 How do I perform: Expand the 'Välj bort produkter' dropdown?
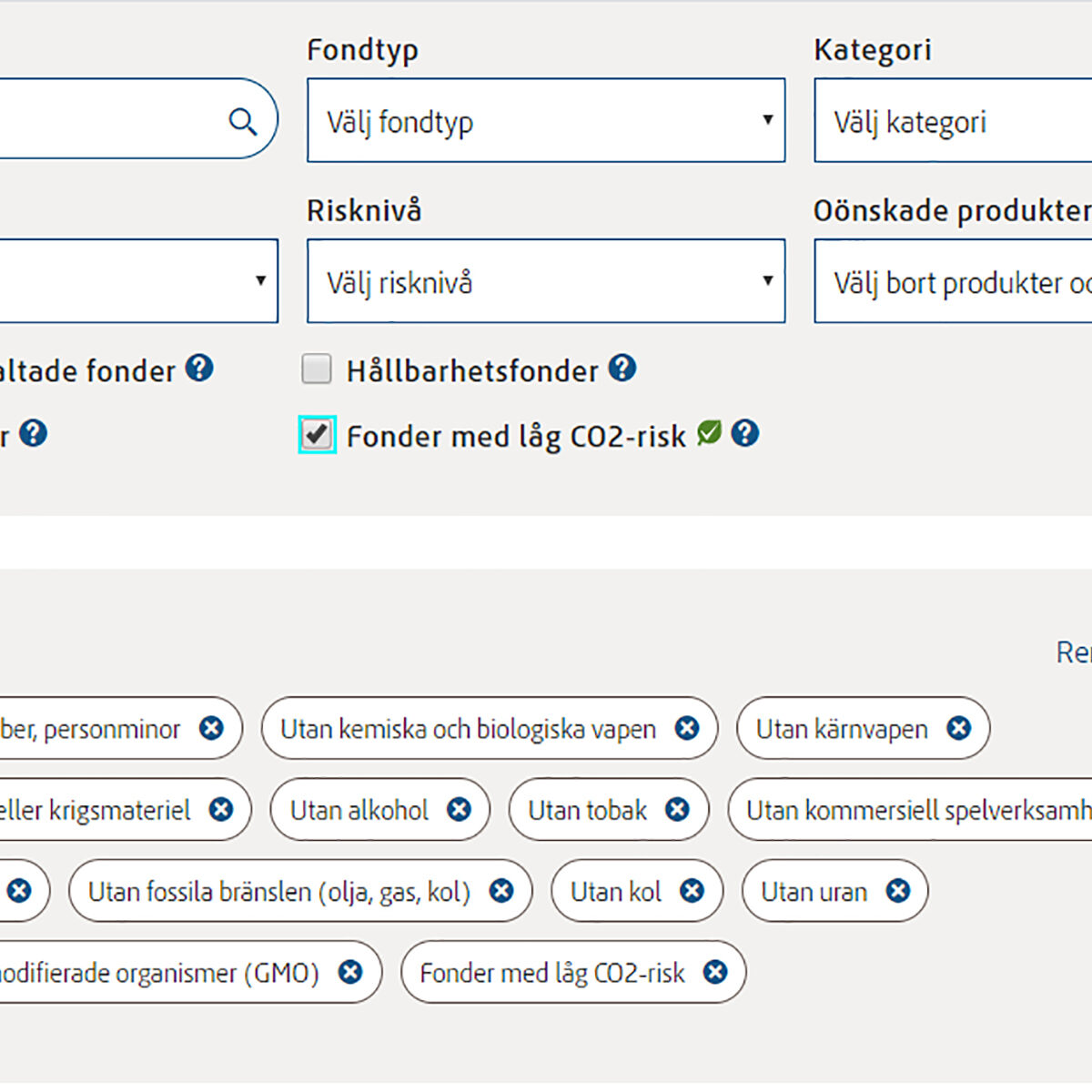953,281
